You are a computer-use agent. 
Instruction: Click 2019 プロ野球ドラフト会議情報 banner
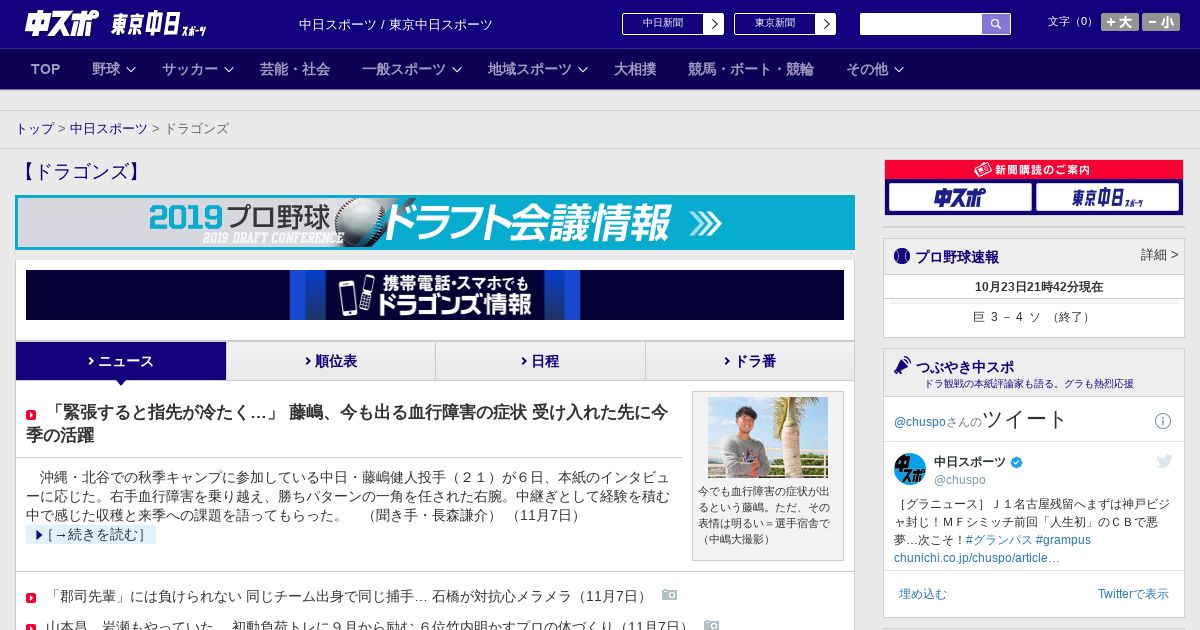435,222
